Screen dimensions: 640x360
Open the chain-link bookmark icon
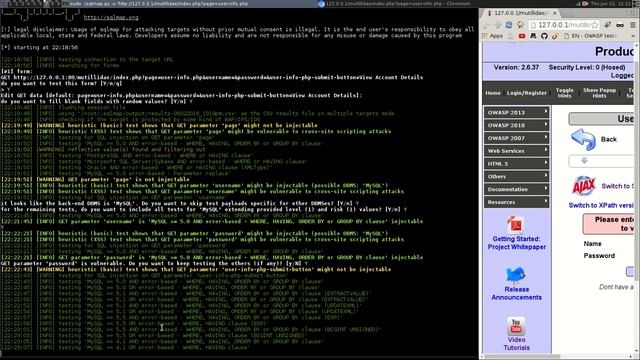coord(555,36)
